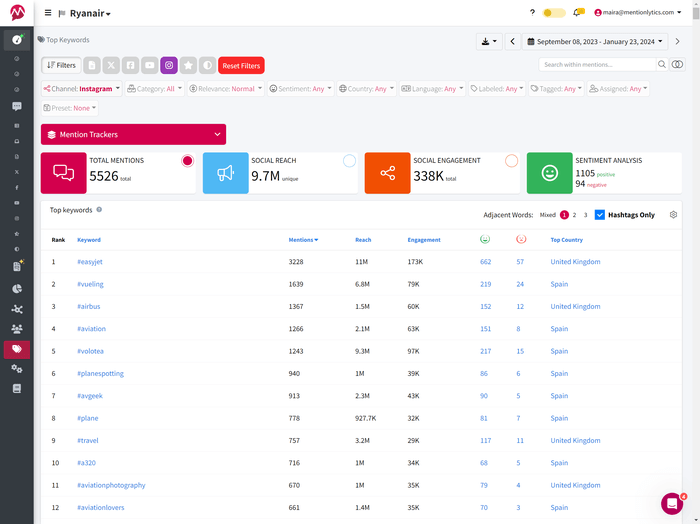Click the Sentiment Analysis smiley tile
700x524 pixels.
point(550,173)
